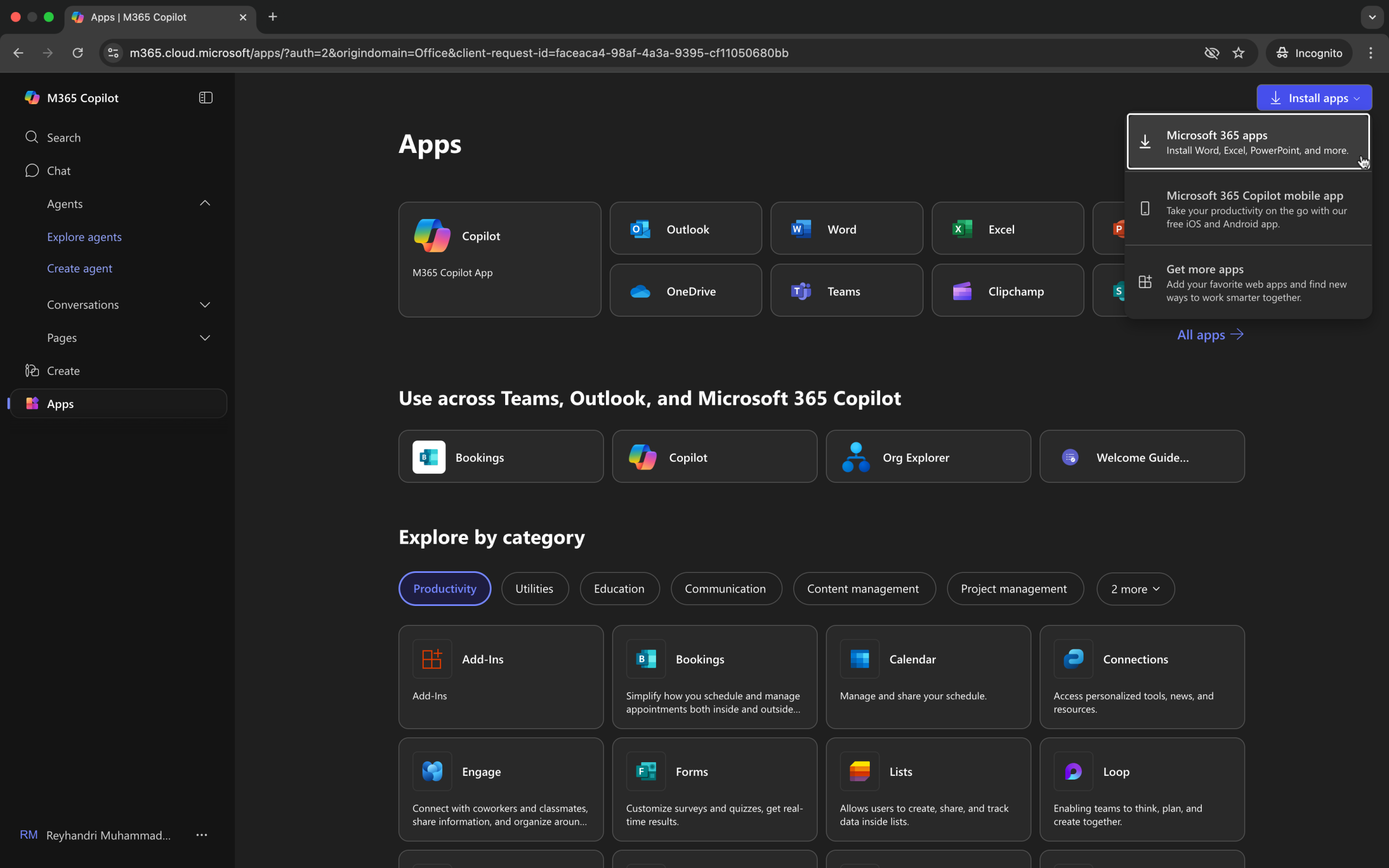Collapse the Agents section chevron

pos(205,203)
